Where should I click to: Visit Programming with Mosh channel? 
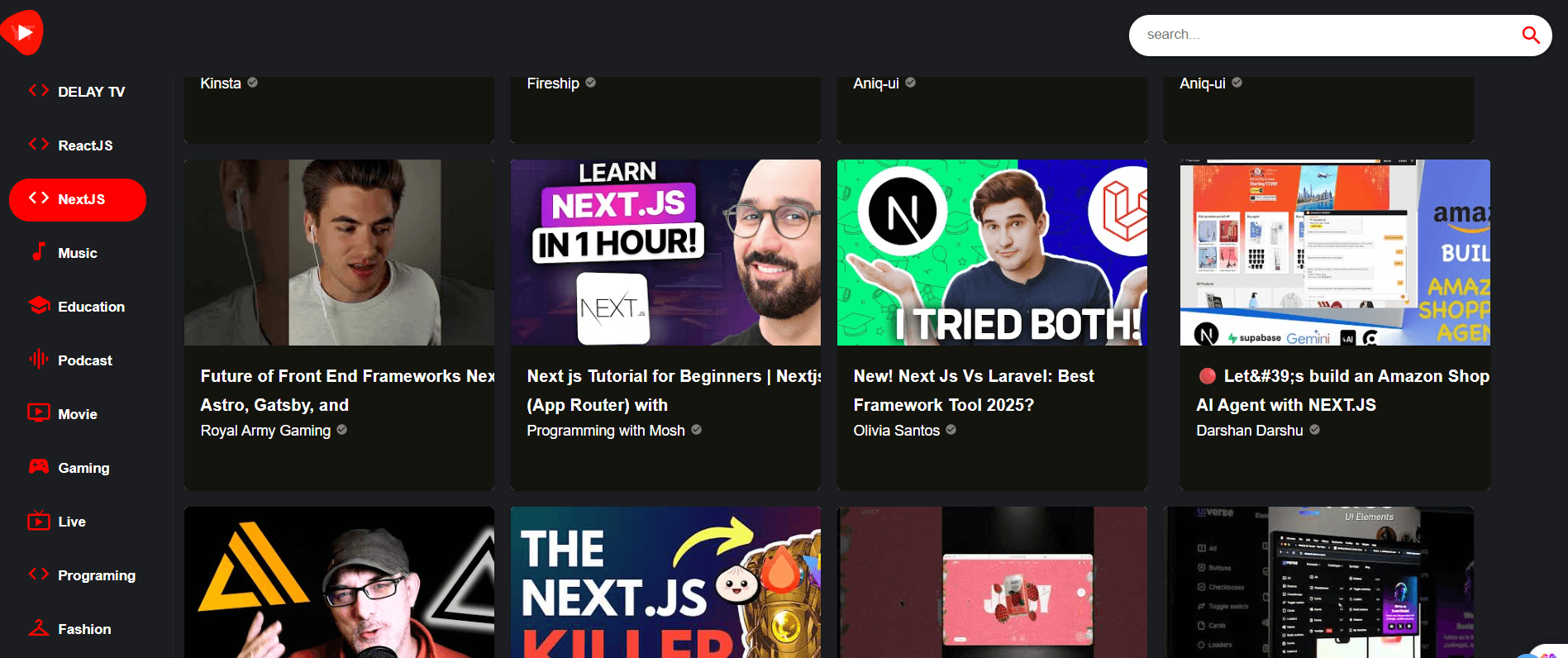coord(606,431)
